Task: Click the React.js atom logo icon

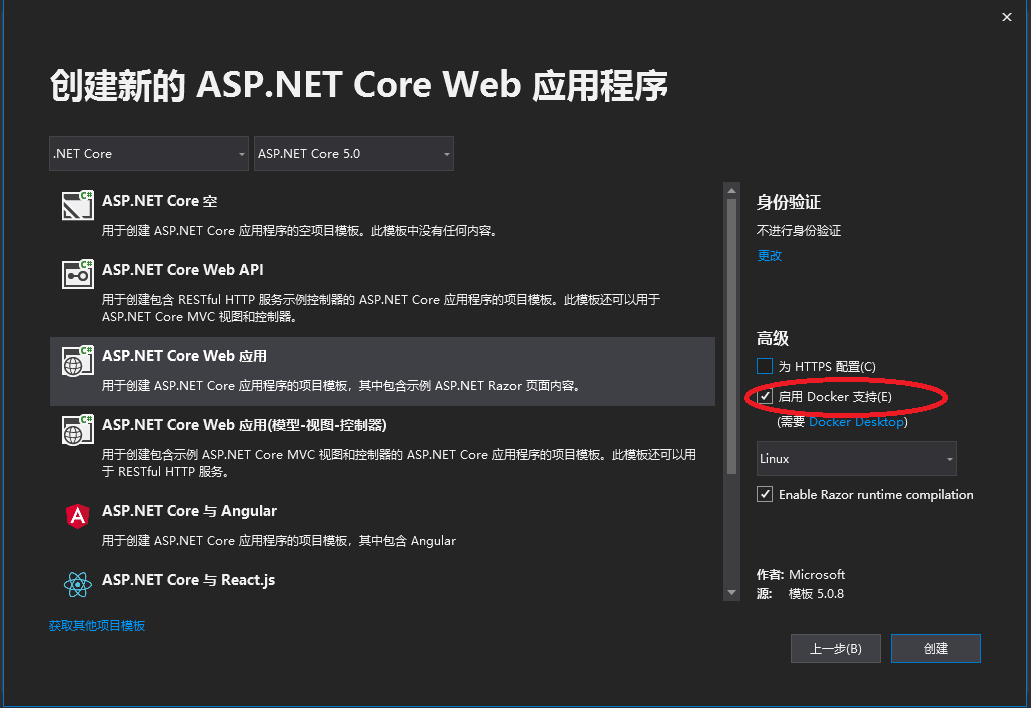Action: (78, 584)
